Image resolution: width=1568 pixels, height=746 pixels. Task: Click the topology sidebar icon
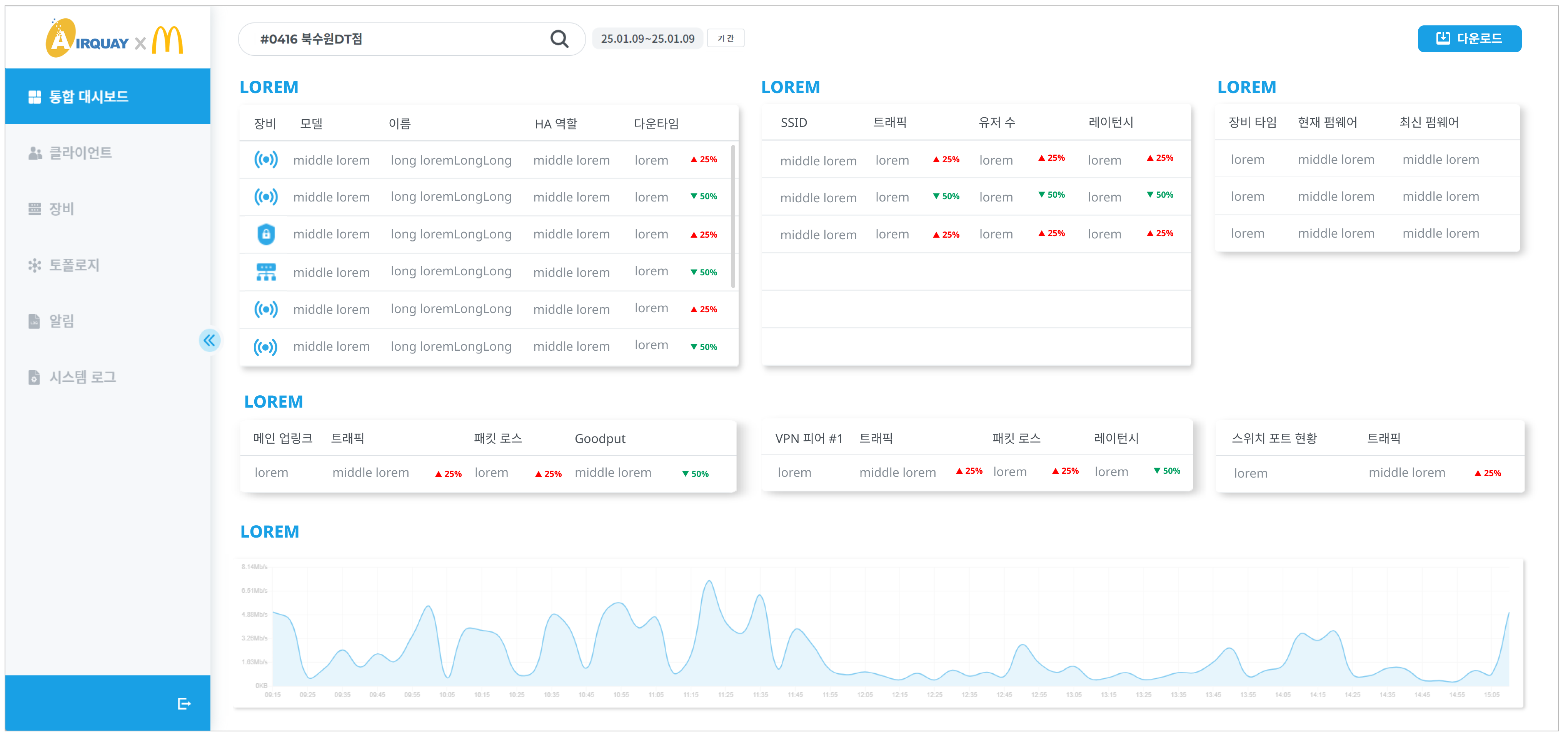coord(35,265)
